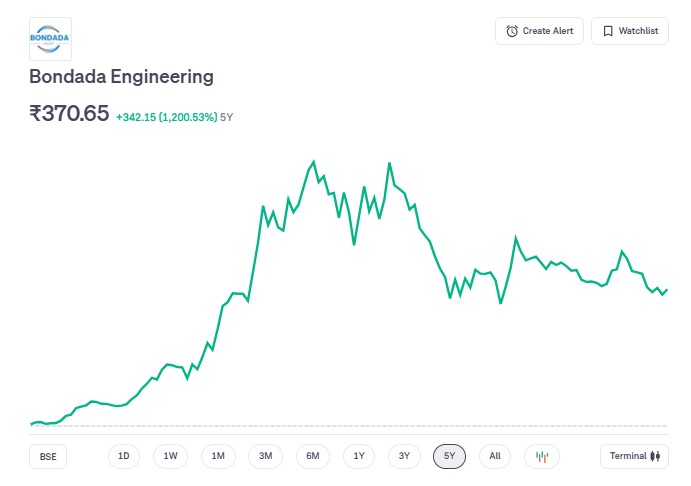View the 1Y price chart
Image resolution: width=691 pixels, height=486 pixels.
tap(359, 456)
